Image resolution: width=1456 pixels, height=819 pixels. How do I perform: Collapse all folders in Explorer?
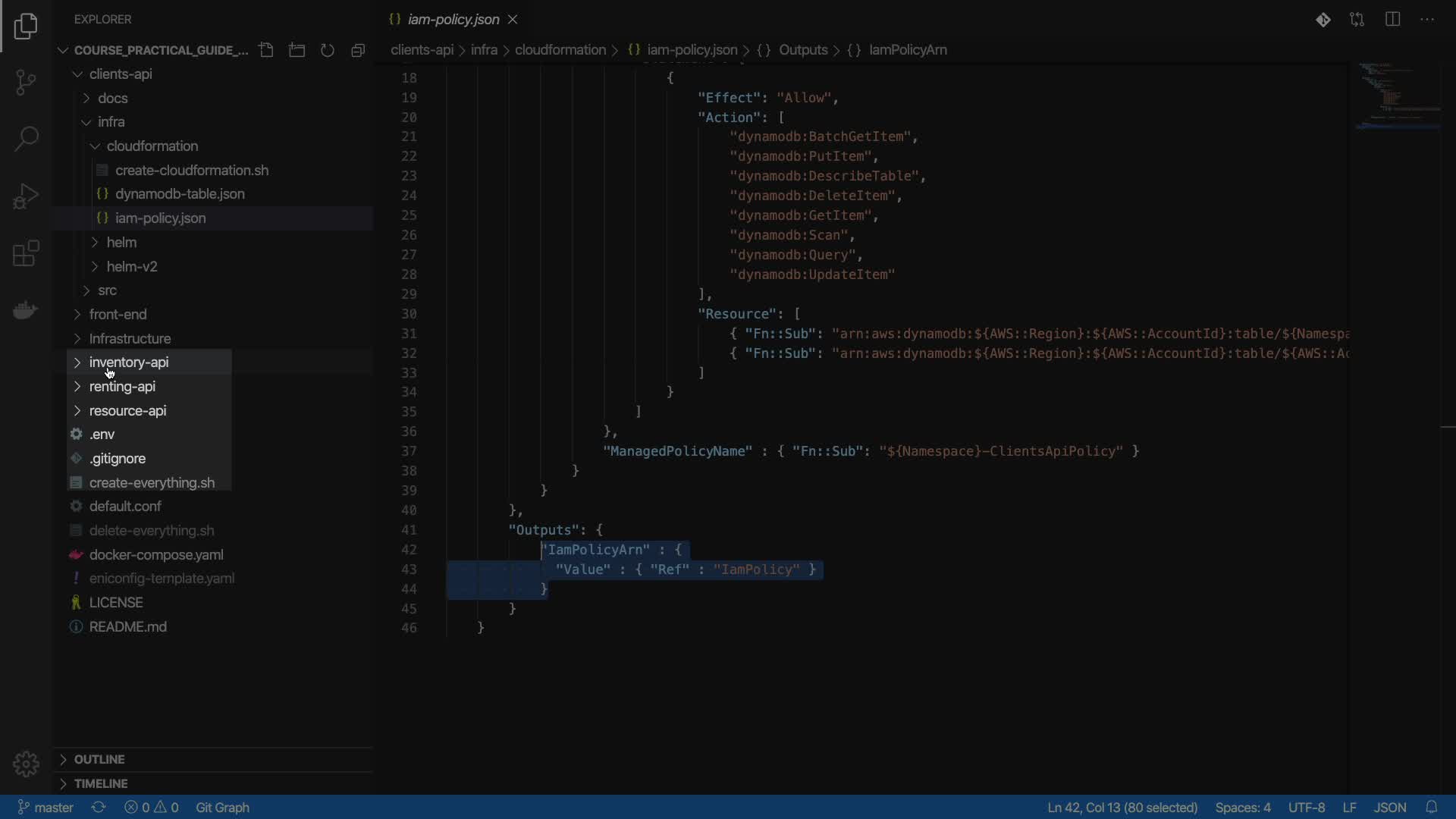coord(358,50)
